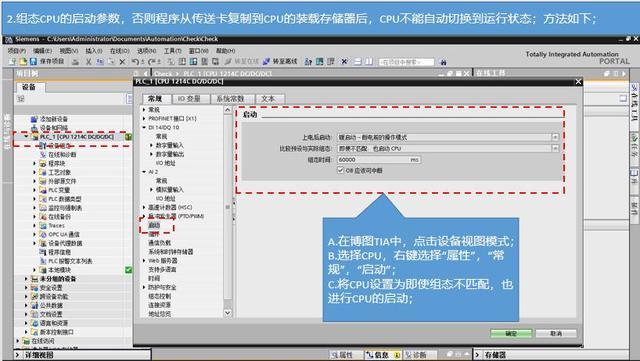This screenshot has height=361, width=640.
Task: Open the 在线(O) menu
Action: pos(120,51)
